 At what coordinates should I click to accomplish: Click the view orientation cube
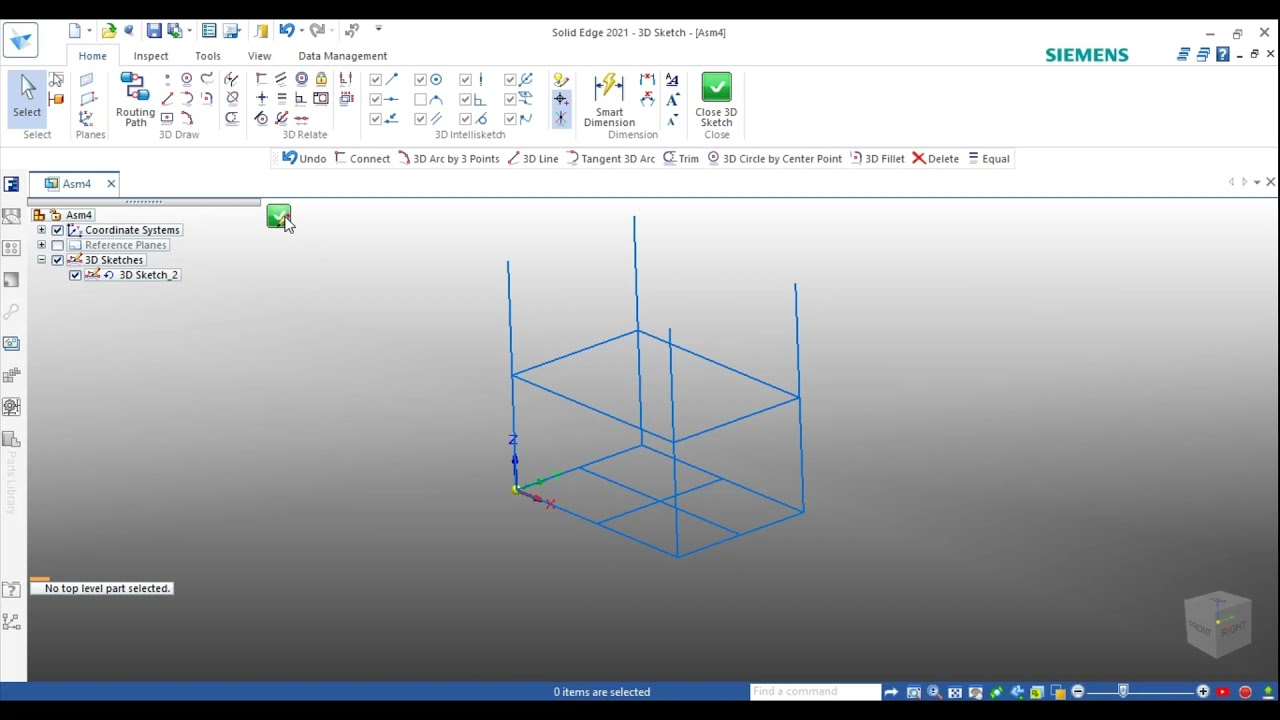coord(1218,625)
